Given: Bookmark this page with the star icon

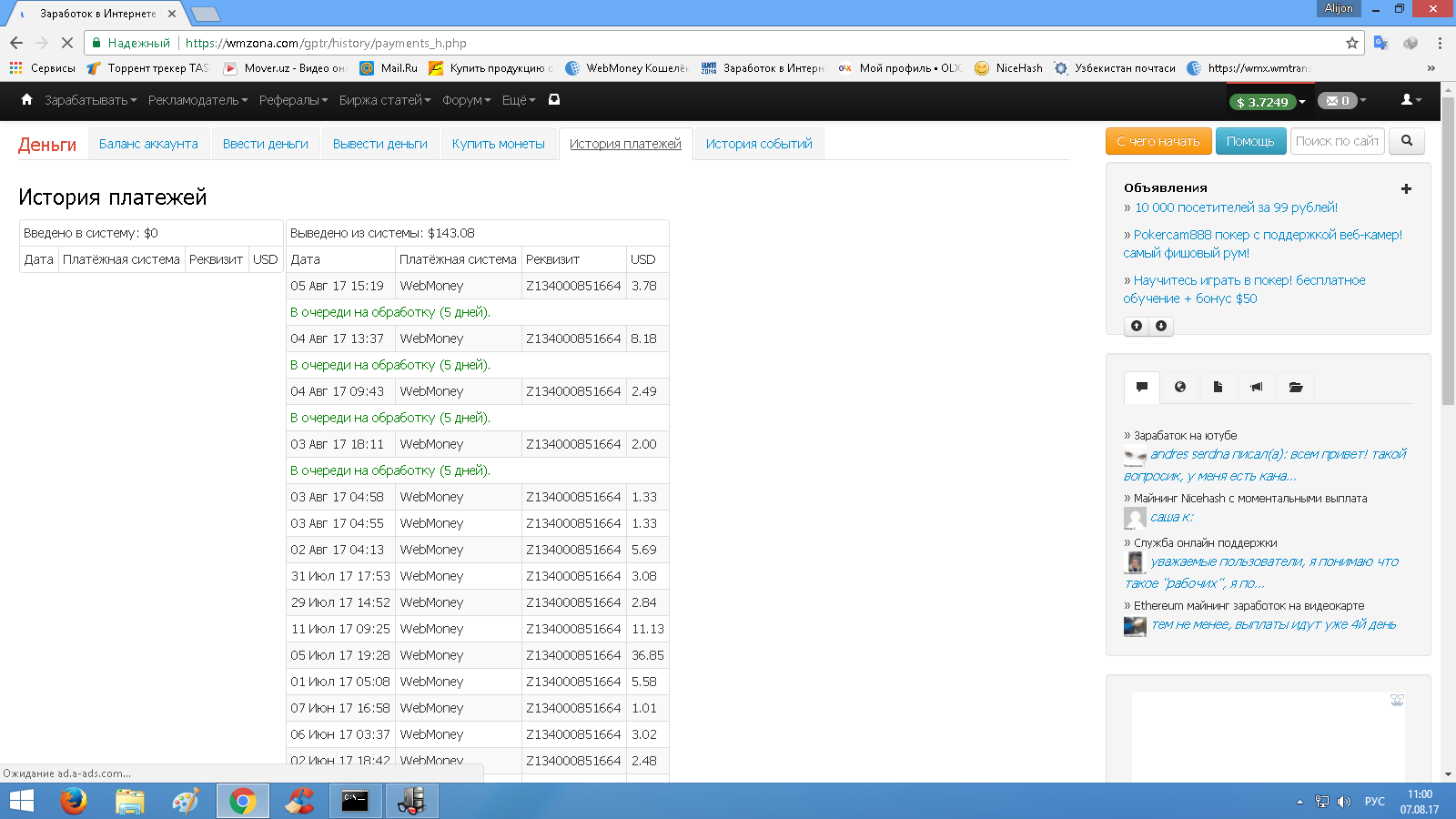Looking at the screenshot, I should point(1352,43).
